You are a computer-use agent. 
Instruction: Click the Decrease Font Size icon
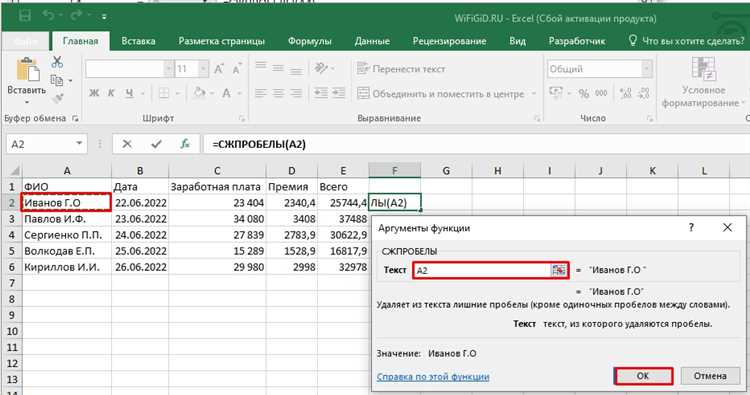(x=237, y=69)
